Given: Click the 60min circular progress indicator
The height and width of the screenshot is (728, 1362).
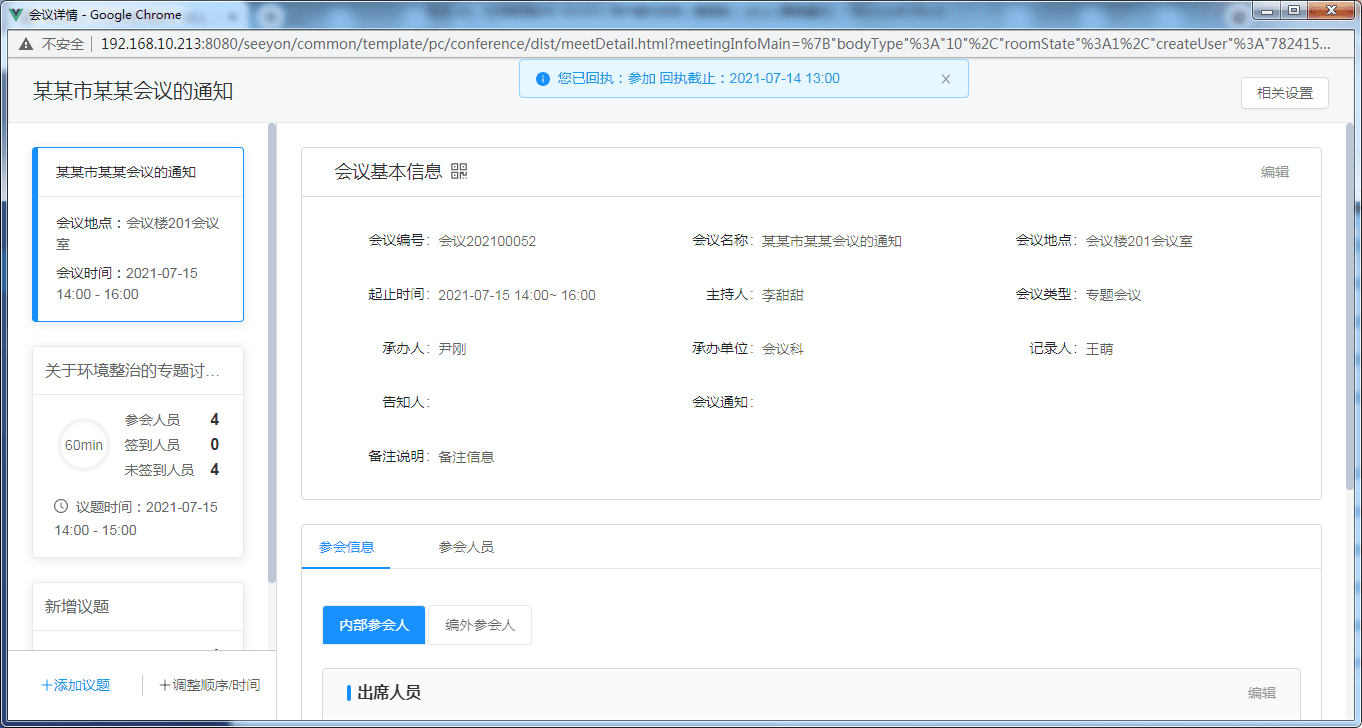Looking at the screenshot, I should click(x=84, y=445).
